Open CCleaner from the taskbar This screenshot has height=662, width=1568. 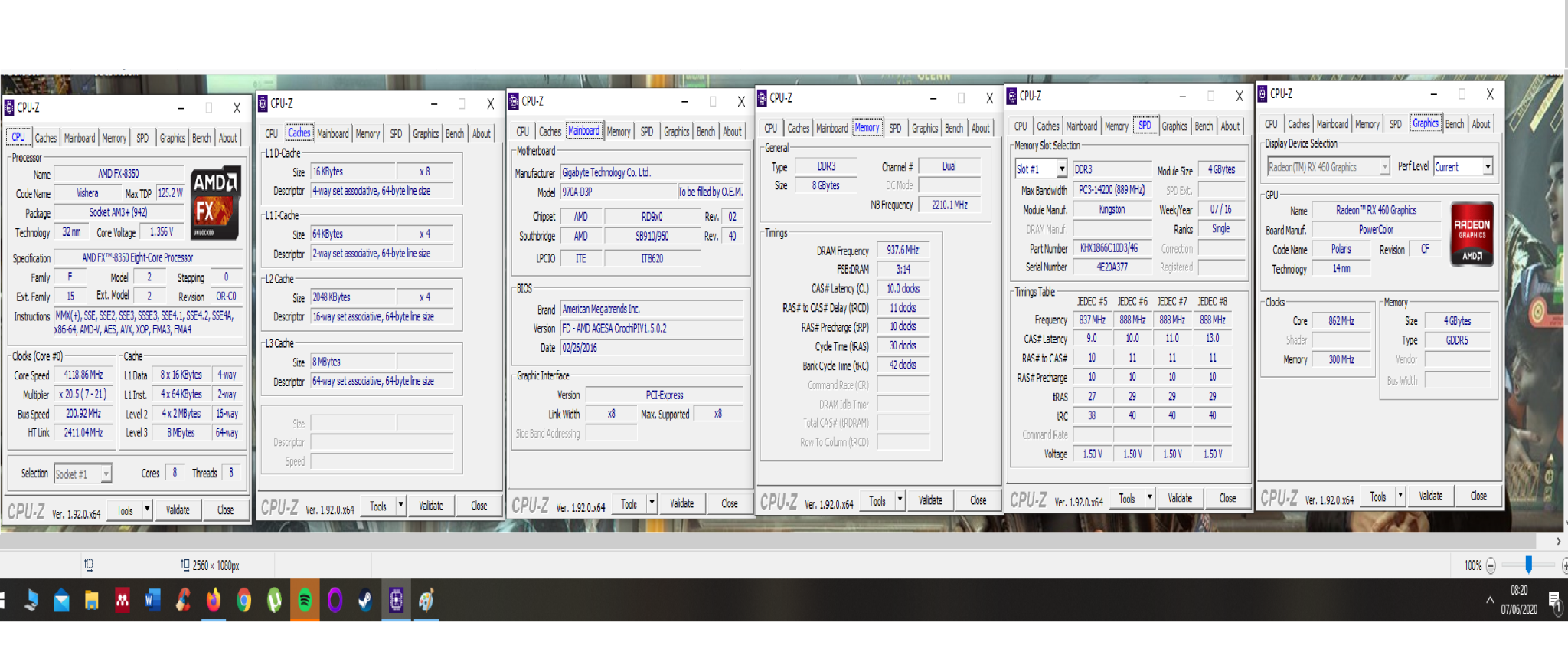click(183, 601)
